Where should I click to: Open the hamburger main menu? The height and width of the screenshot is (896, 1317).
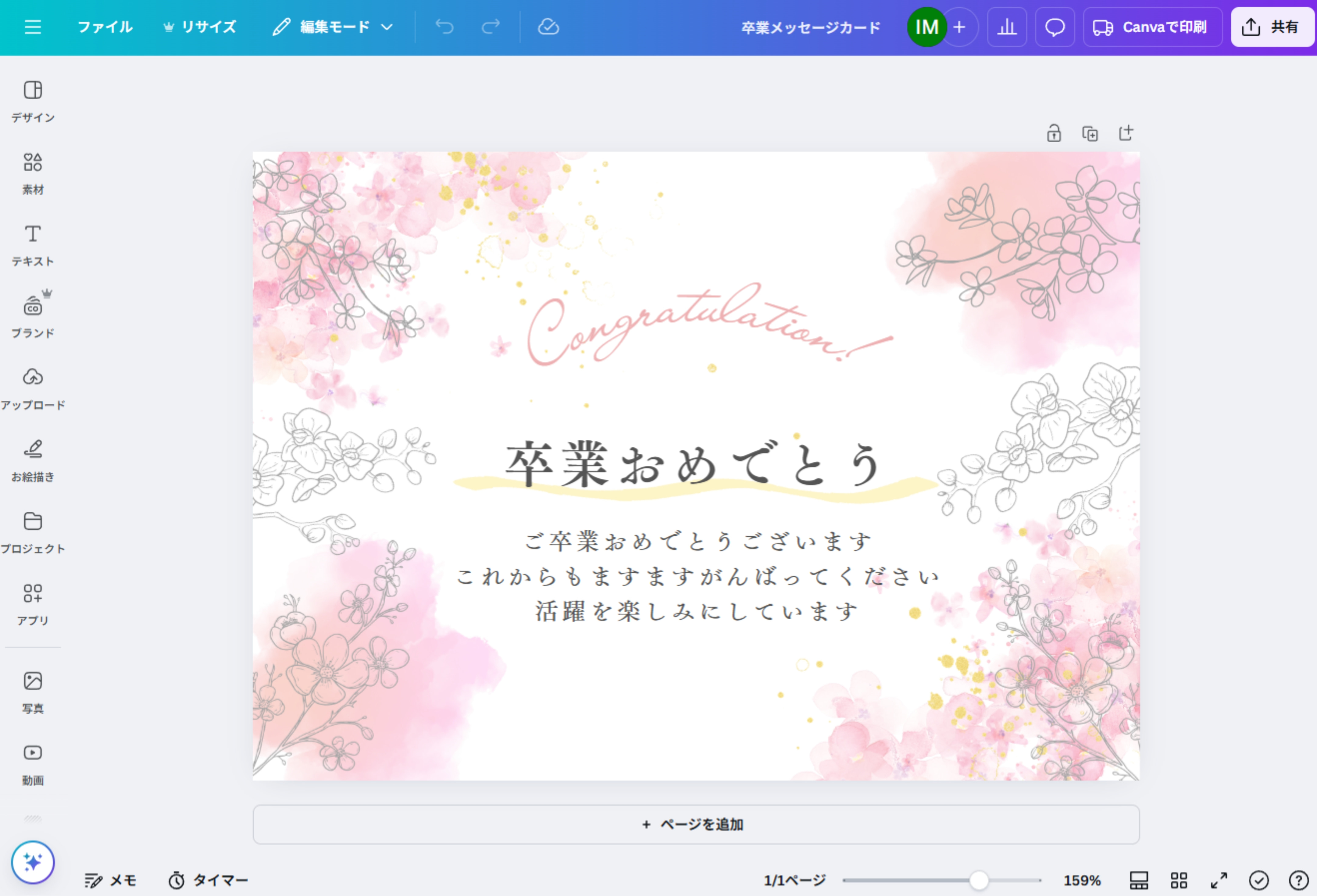(33, 27)
